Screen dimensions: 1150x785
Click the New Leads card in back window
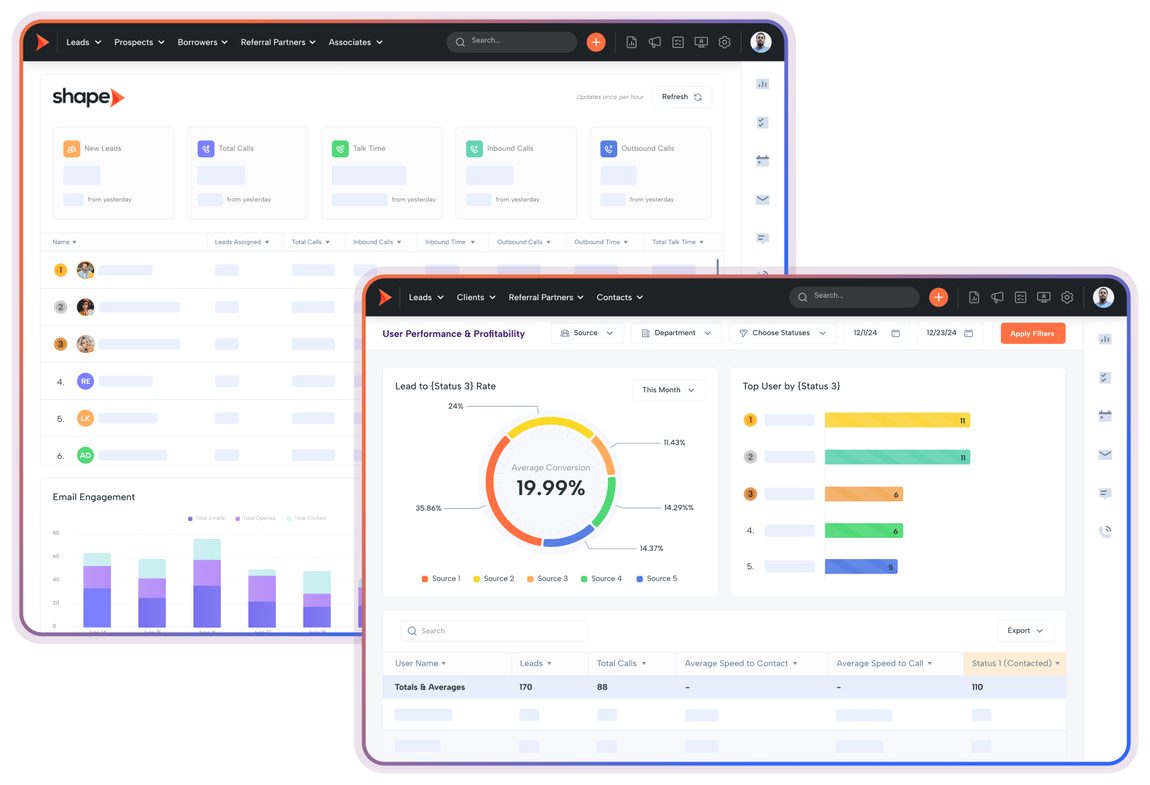pos(113,173)
